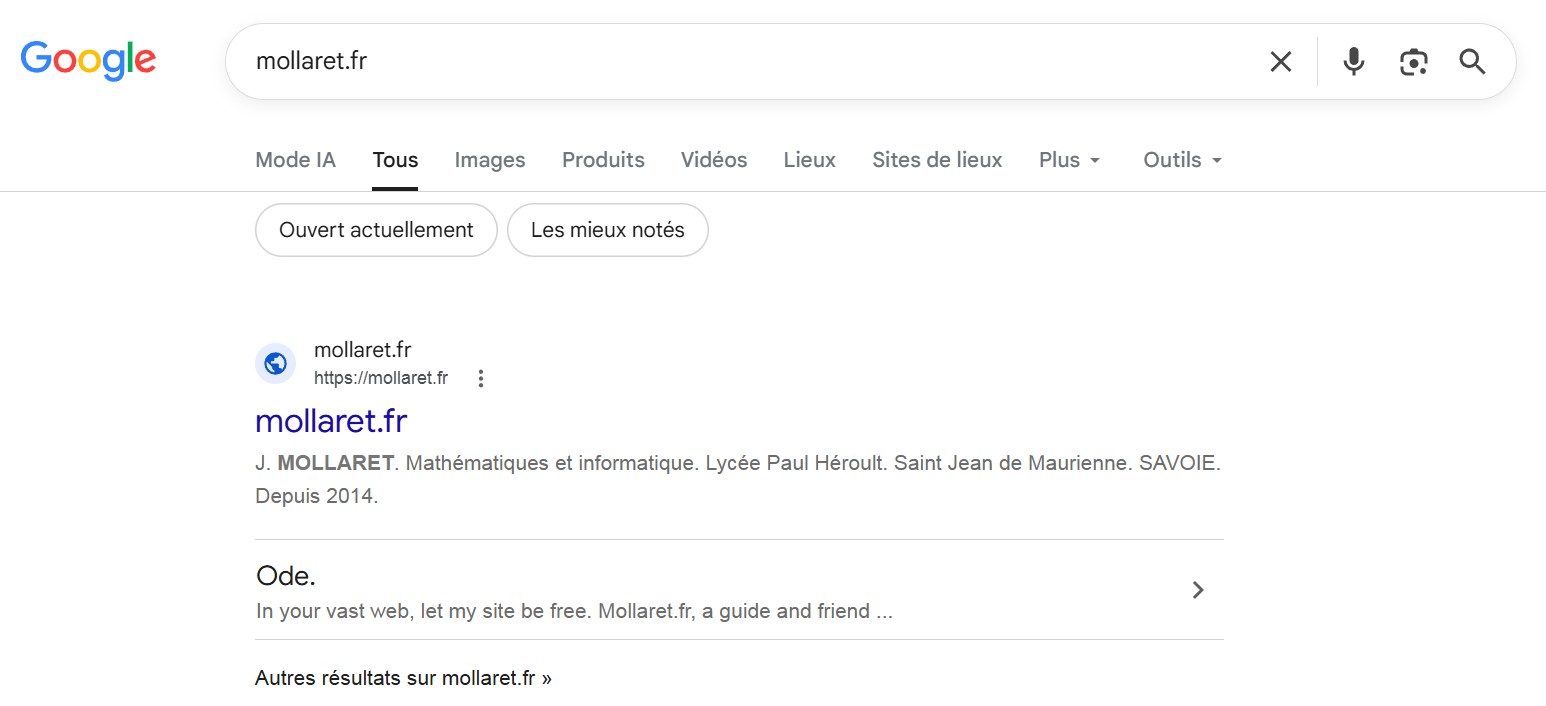The width and height of the screenshot is (1546, 706).
Task: Open the blue mollaret.fr result title
Action: [331, 420]
